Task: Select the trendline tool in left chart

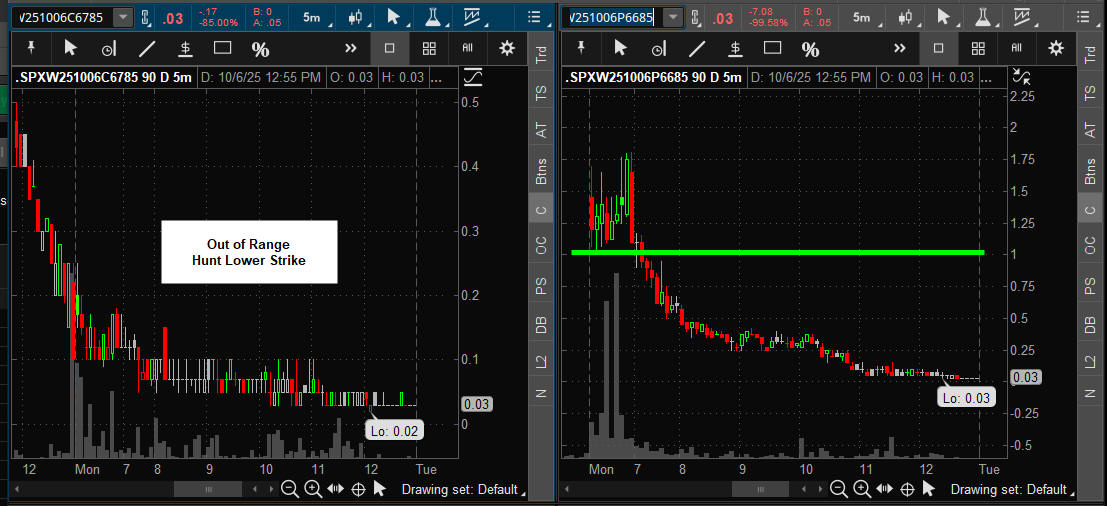Action: click(147, 48)
